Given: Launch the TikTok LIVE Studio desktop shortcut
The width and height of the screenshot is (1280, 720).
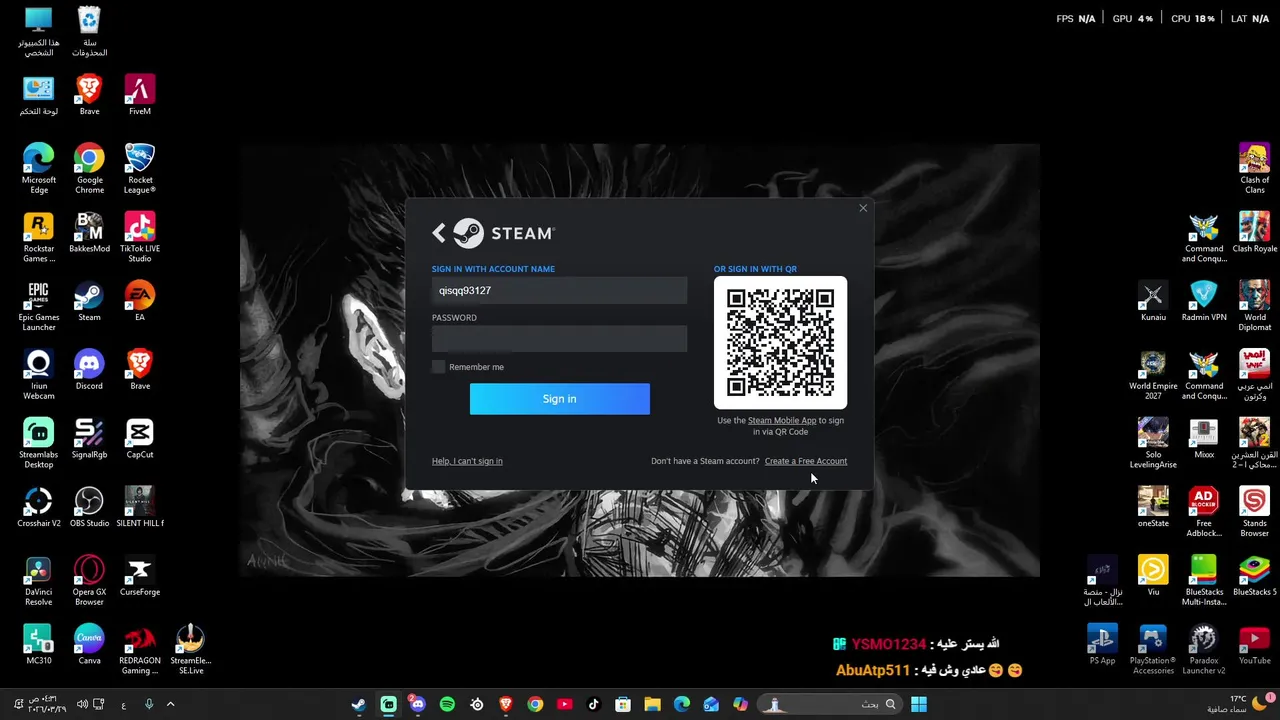Looking at the screenshot, I should click(140, 237).
